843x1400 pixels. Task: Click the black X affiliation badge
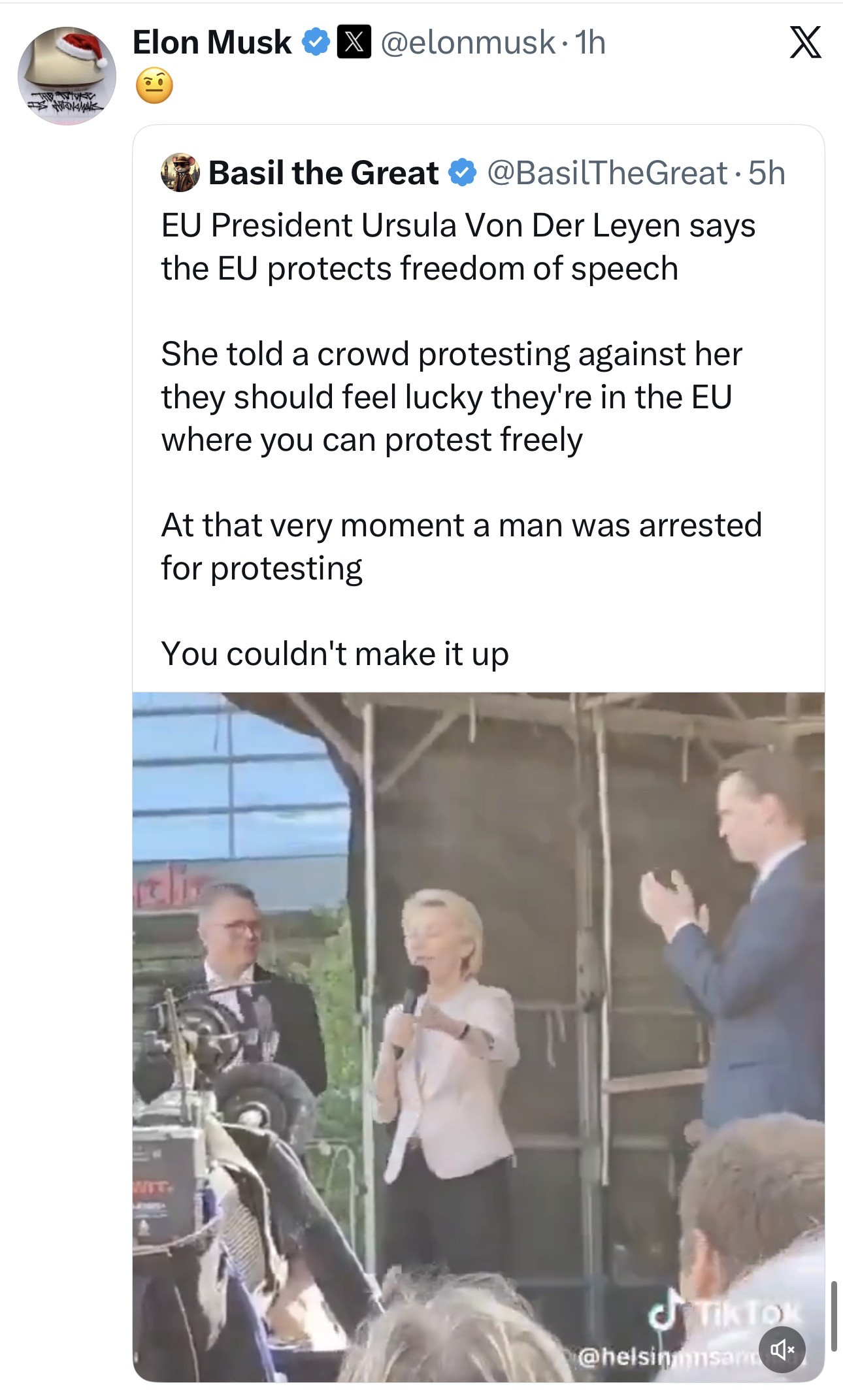tap(354, 42)
